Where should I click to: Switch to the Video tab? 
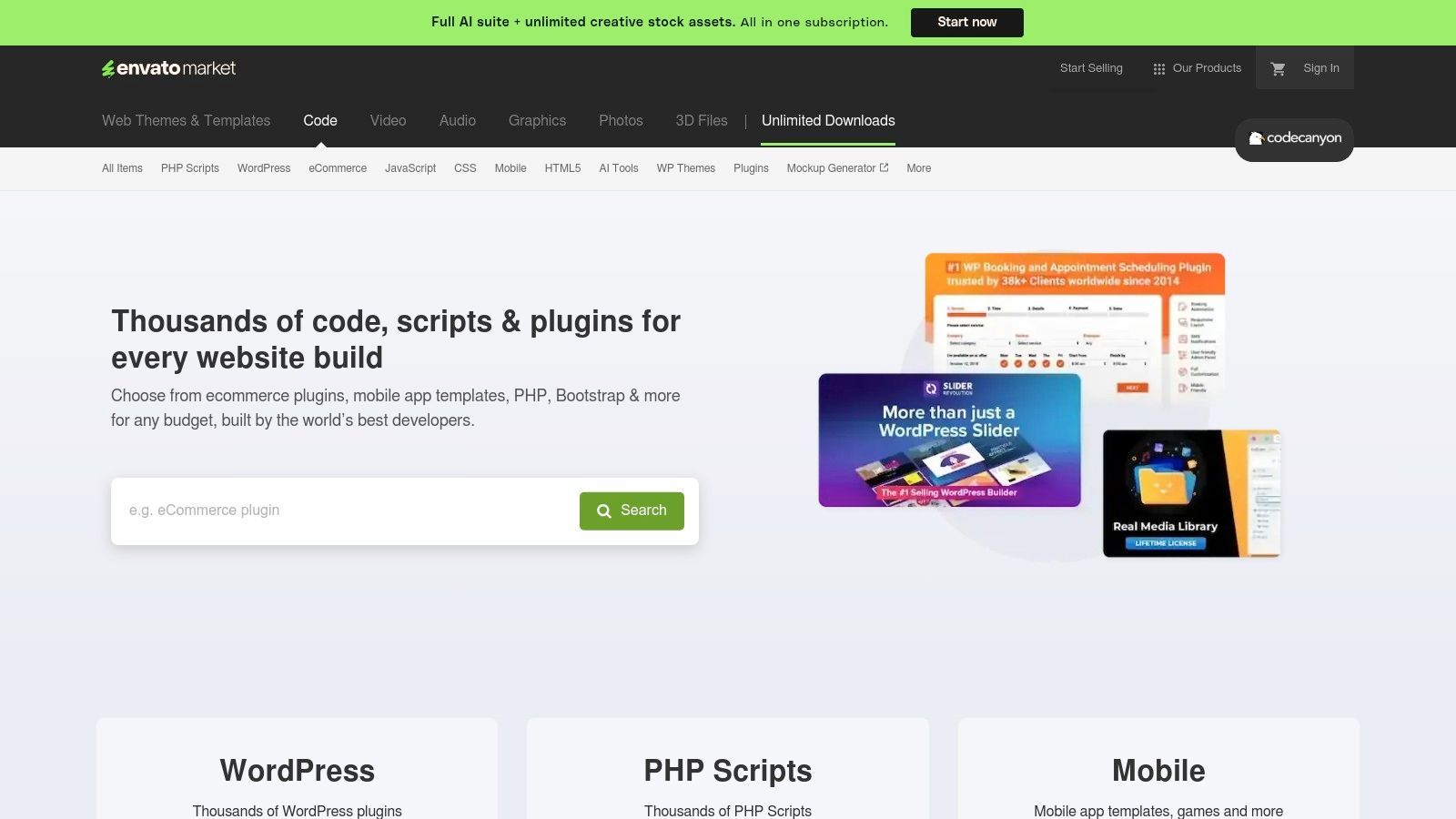coord(388,120)
